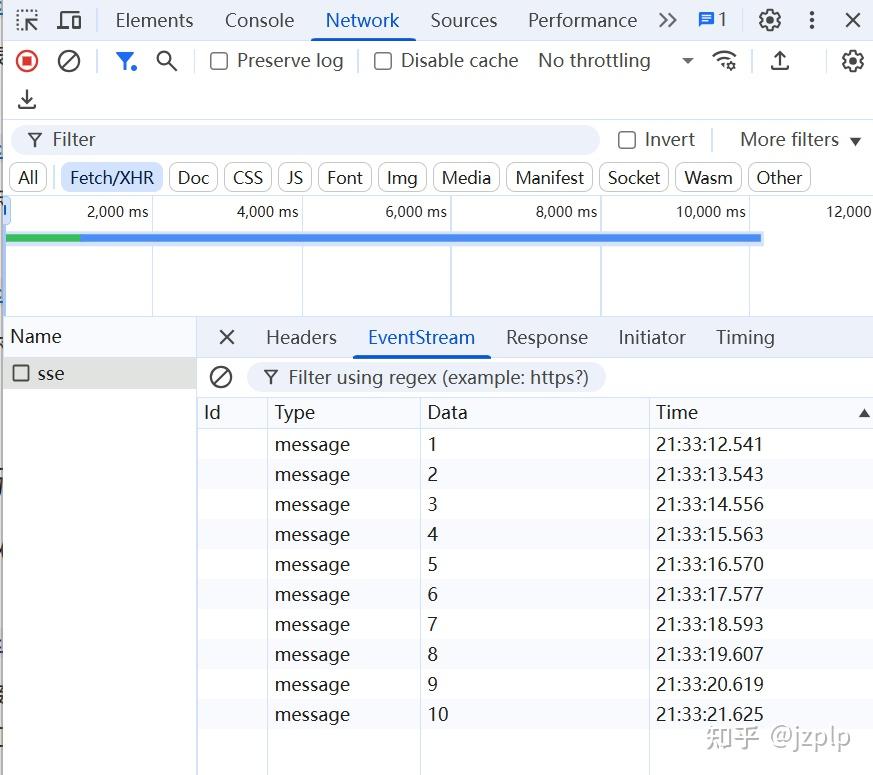Switch to the Console tab
The width and height of the screenshot is (873, 775).
[x=259, y=20]
